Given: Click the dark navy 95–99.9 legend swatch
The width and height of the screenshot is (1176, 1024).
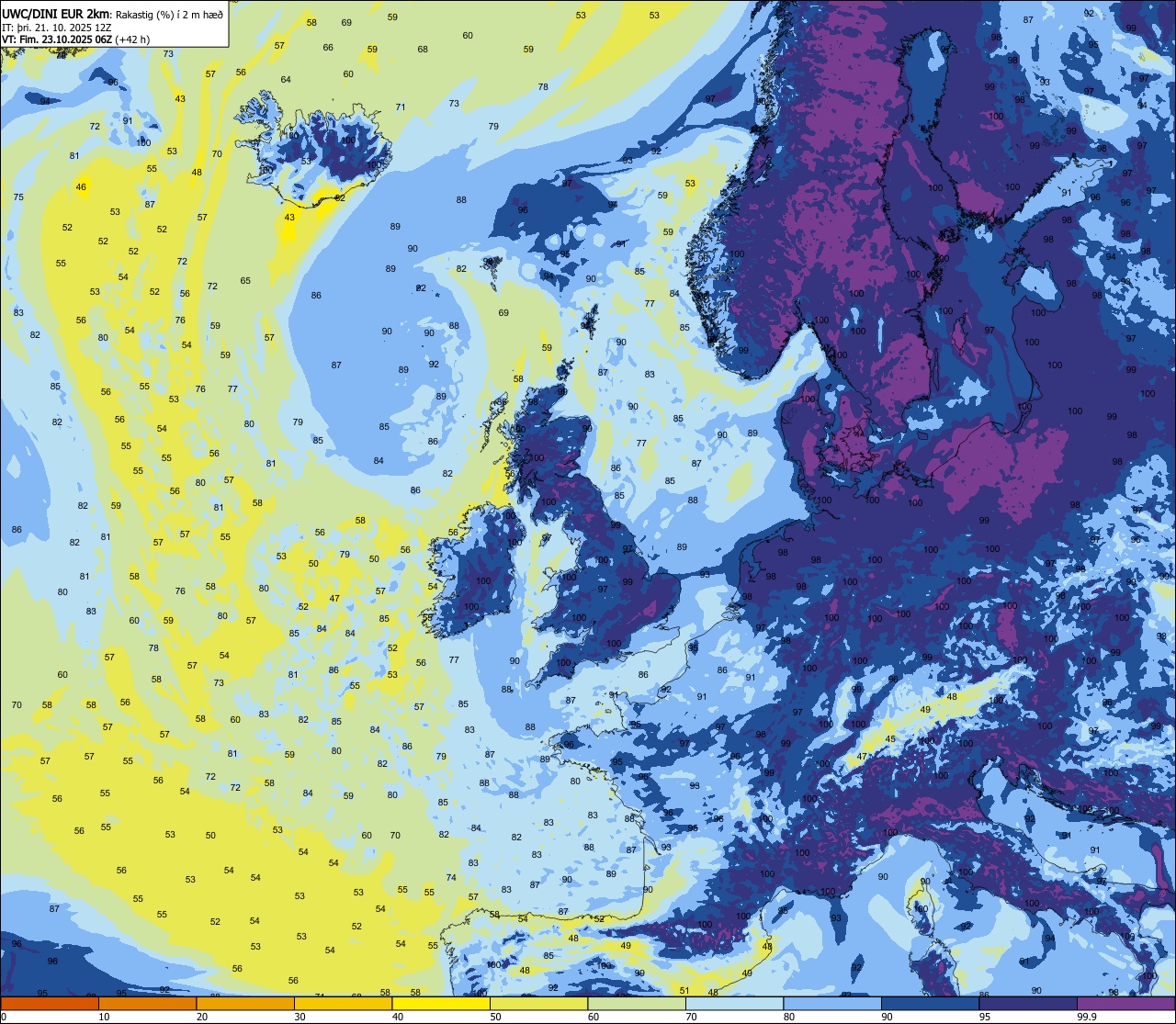Looking at the screenshot, I should pyautogui.click(x=1028, y=1003).
